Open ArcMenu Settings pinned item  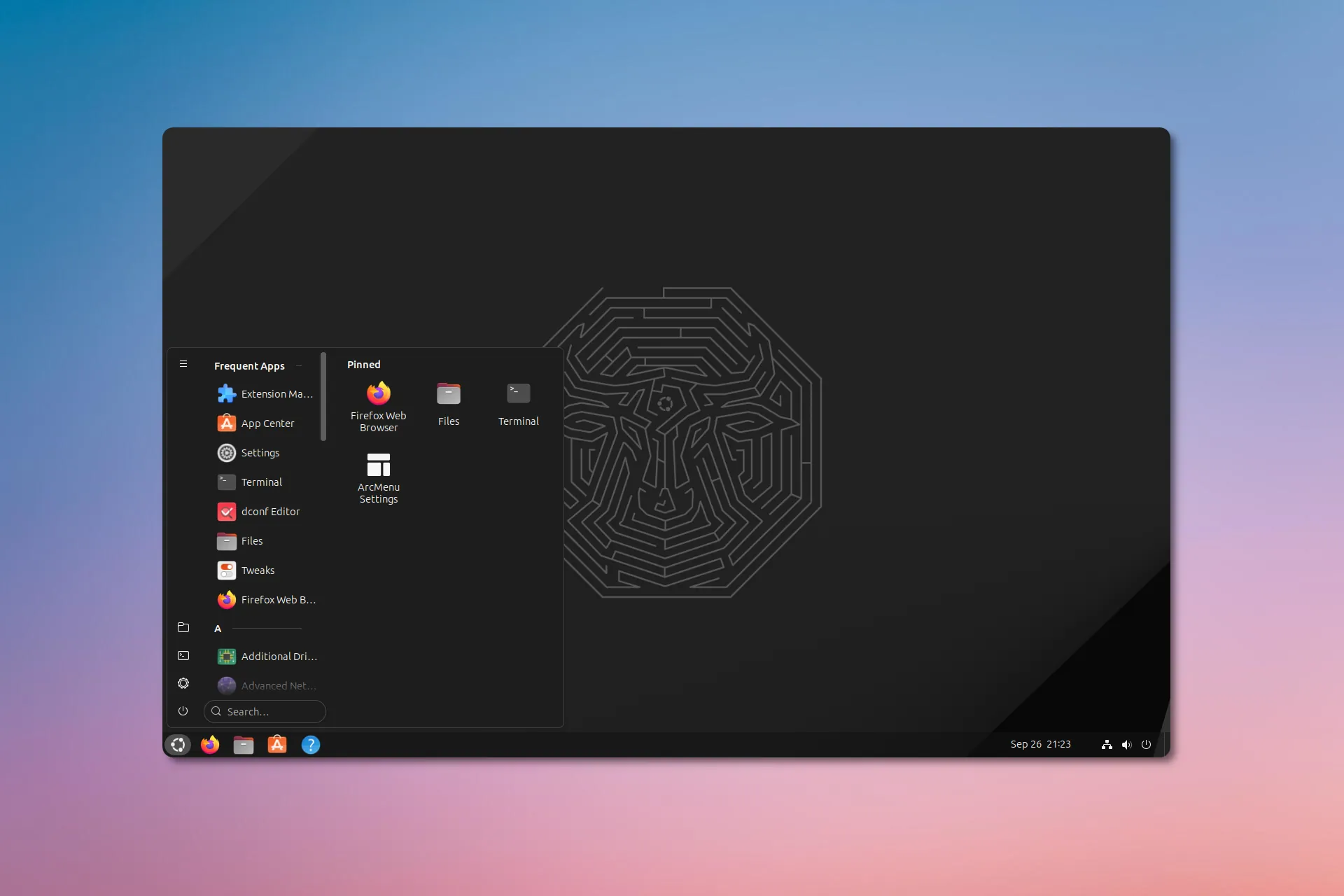pos(378,475)
